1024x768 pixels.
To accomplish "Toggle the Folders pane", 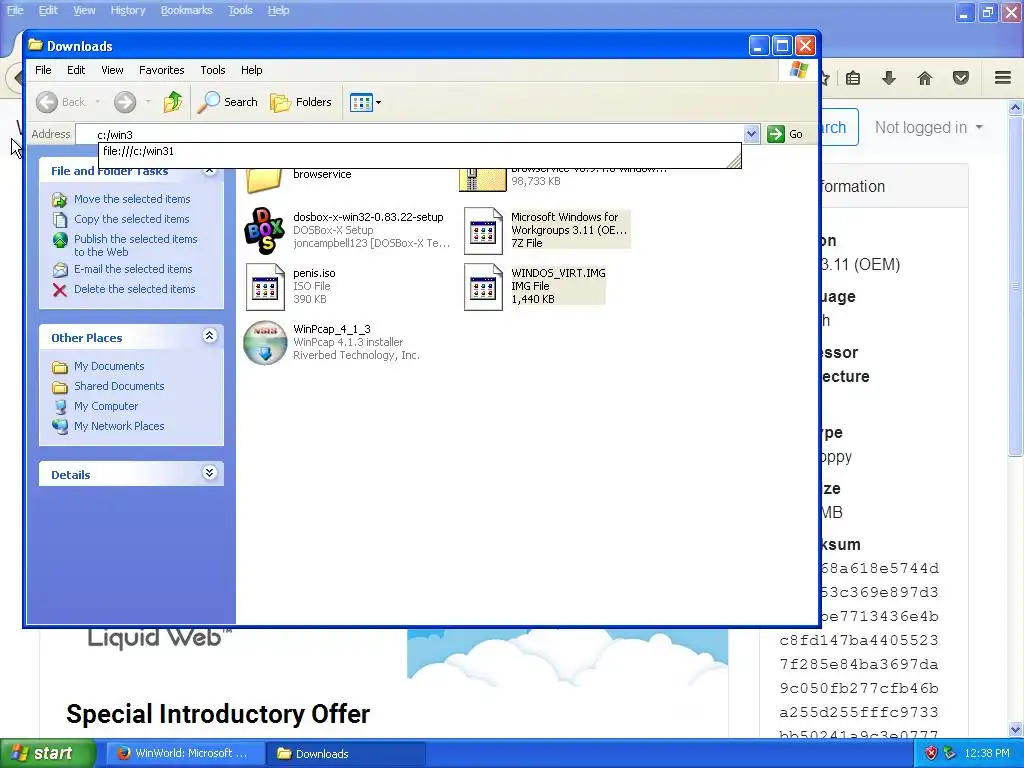I will tap(301, 102).
